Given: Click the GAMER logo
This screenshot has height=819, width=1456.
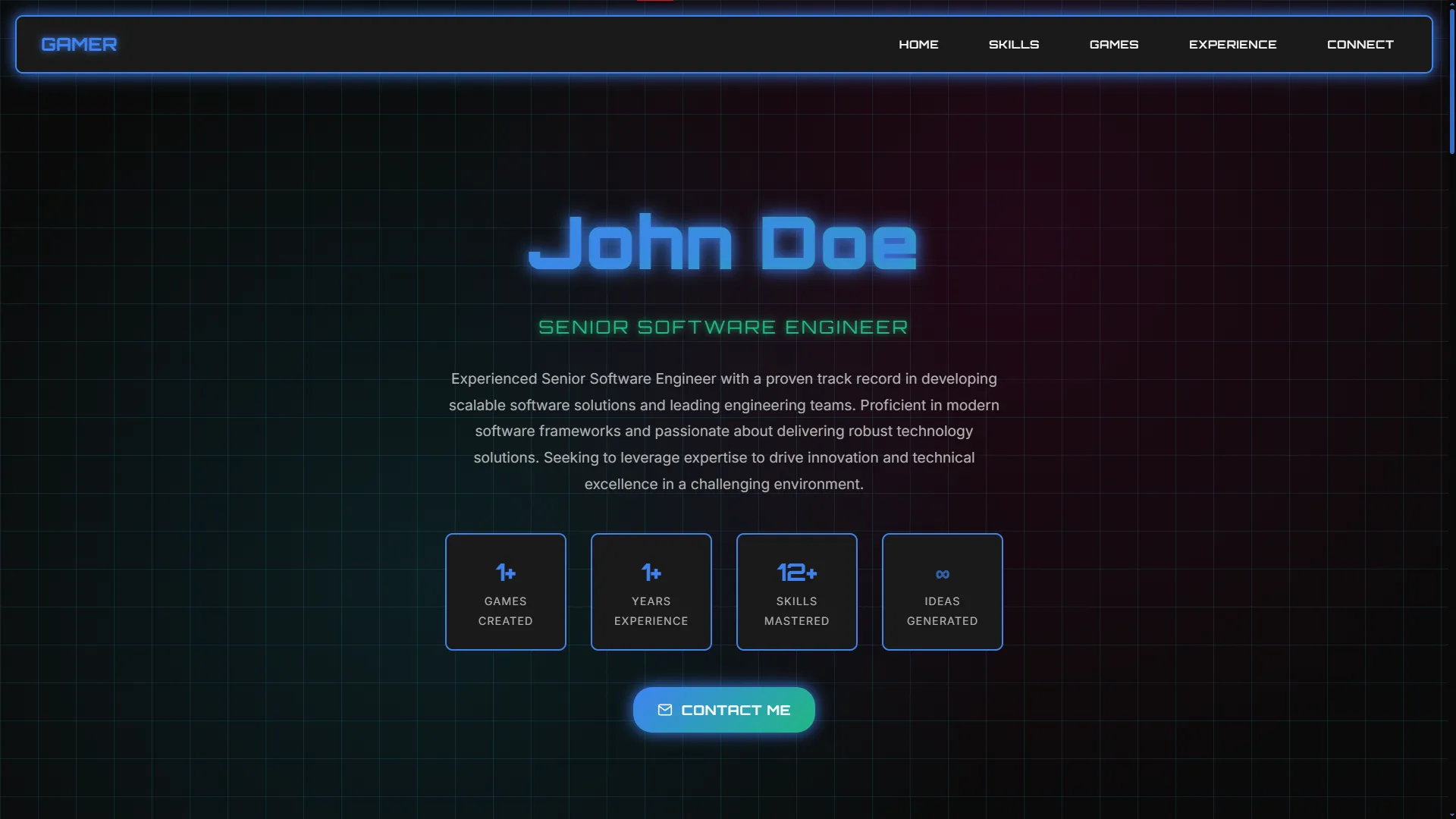Looking at the screenshot, I should (x=79, y=44).
